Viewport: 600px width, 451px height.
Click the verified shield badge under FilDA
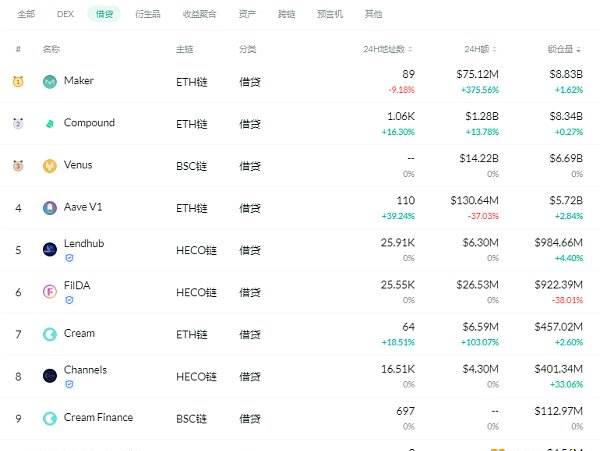pyautogui.click(x=69, y=300)
